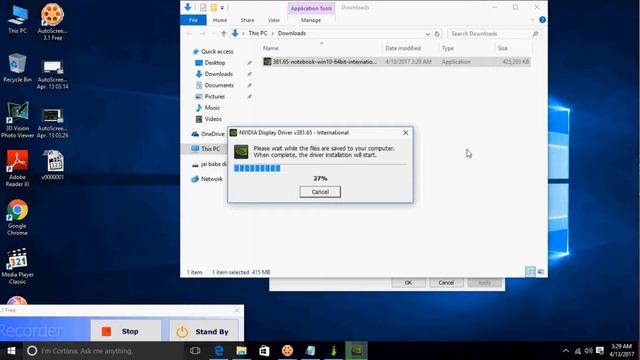Open the Recycle Bin icon

17,68
